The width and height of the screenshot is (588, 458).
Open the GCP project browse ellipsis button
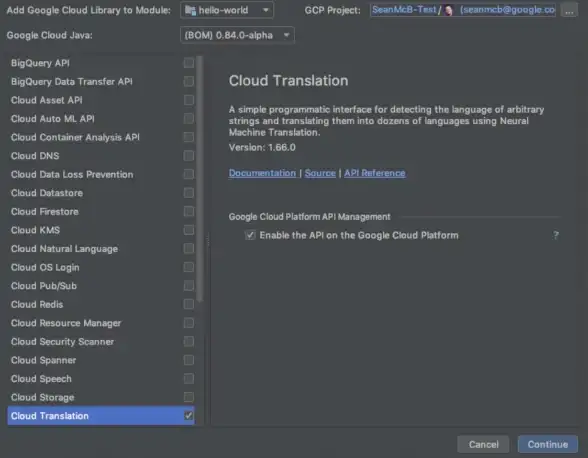[x=569, y=11]
